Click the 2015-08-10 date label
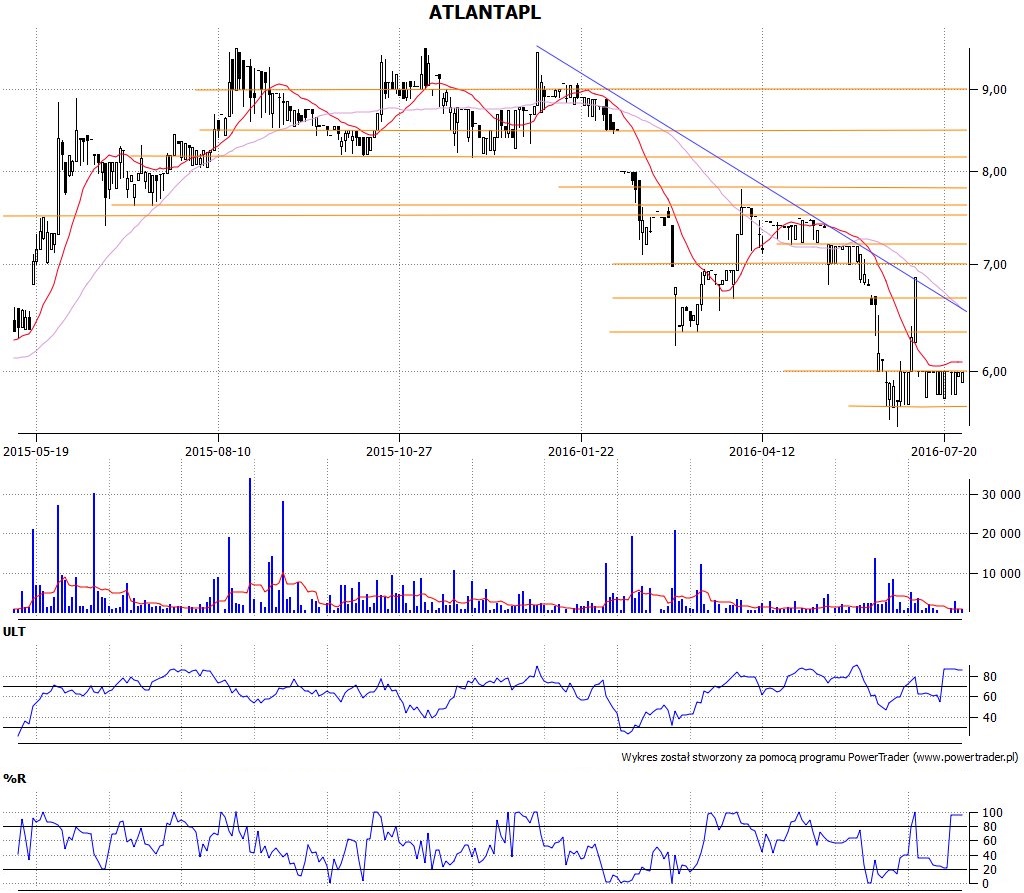Screen dimensions: 1024x893 point(217,451)
